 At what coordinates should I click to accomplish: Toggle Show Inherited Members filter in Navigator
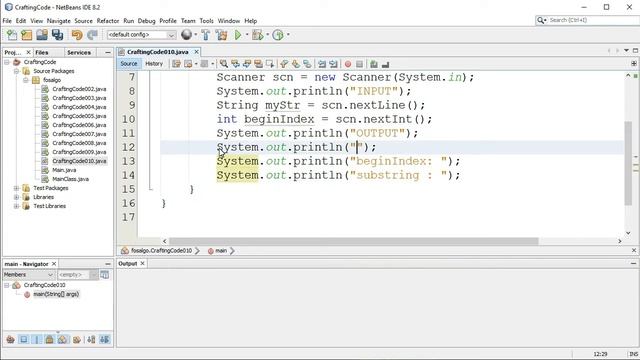tap(11, 340)
